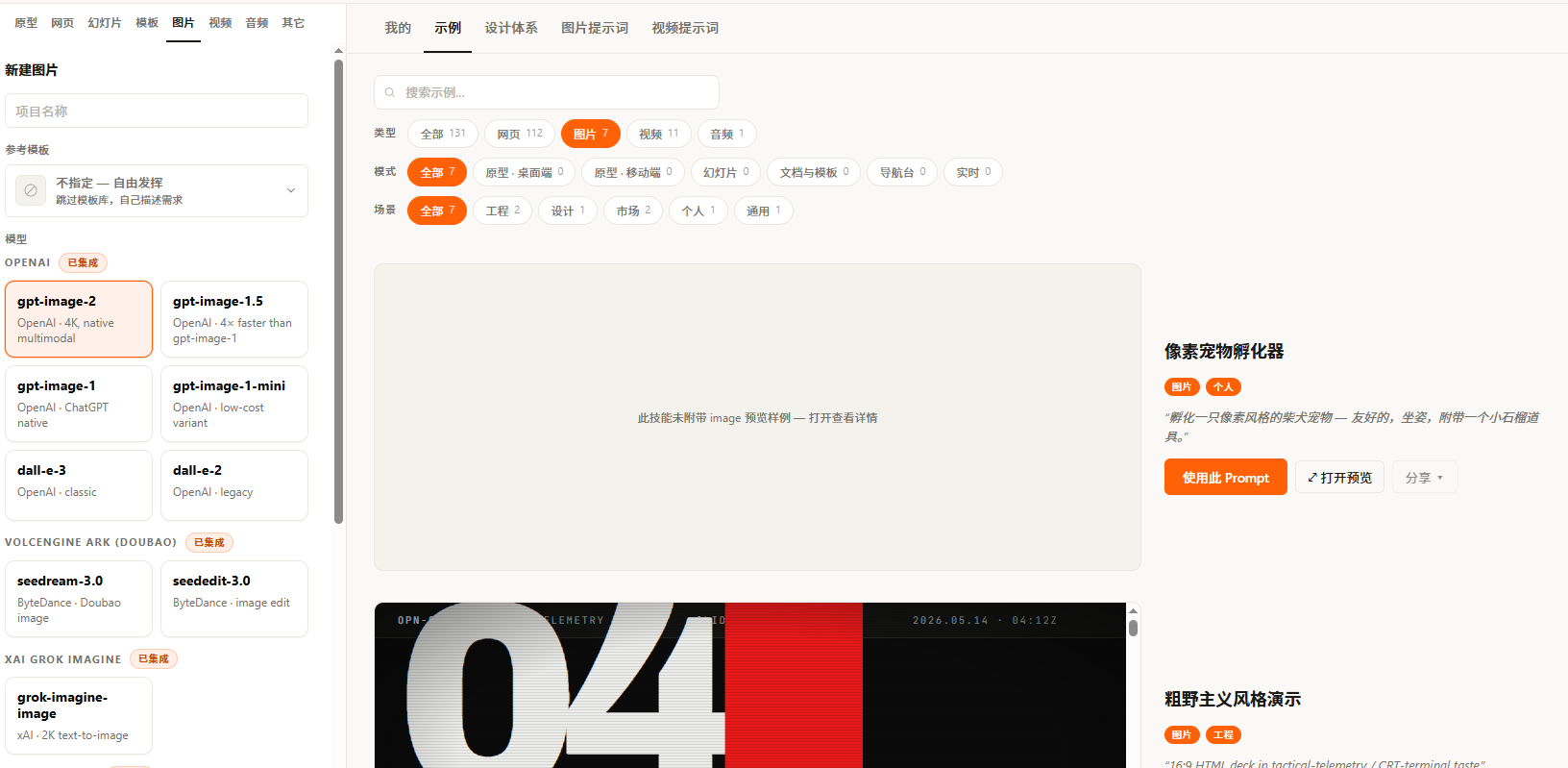The height and width of the screenshot is (768, 1568).
Task: Go to the 视频 tab in sidebar
Action: pyautogui.click(x=220, y=23)
